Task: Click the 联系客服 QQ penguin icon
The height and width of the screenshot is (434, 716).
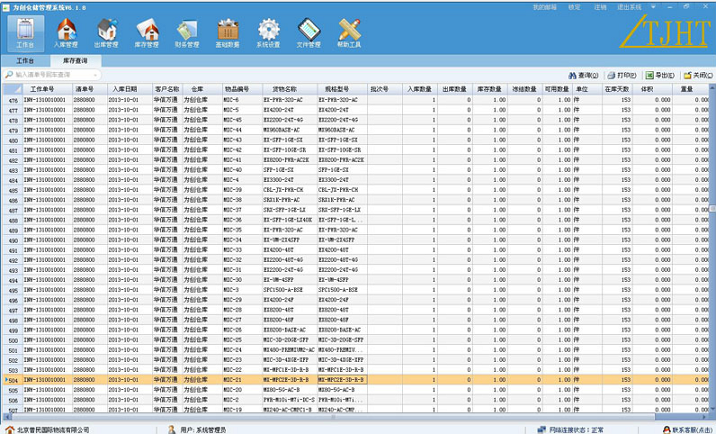Action: pos(667,430)
